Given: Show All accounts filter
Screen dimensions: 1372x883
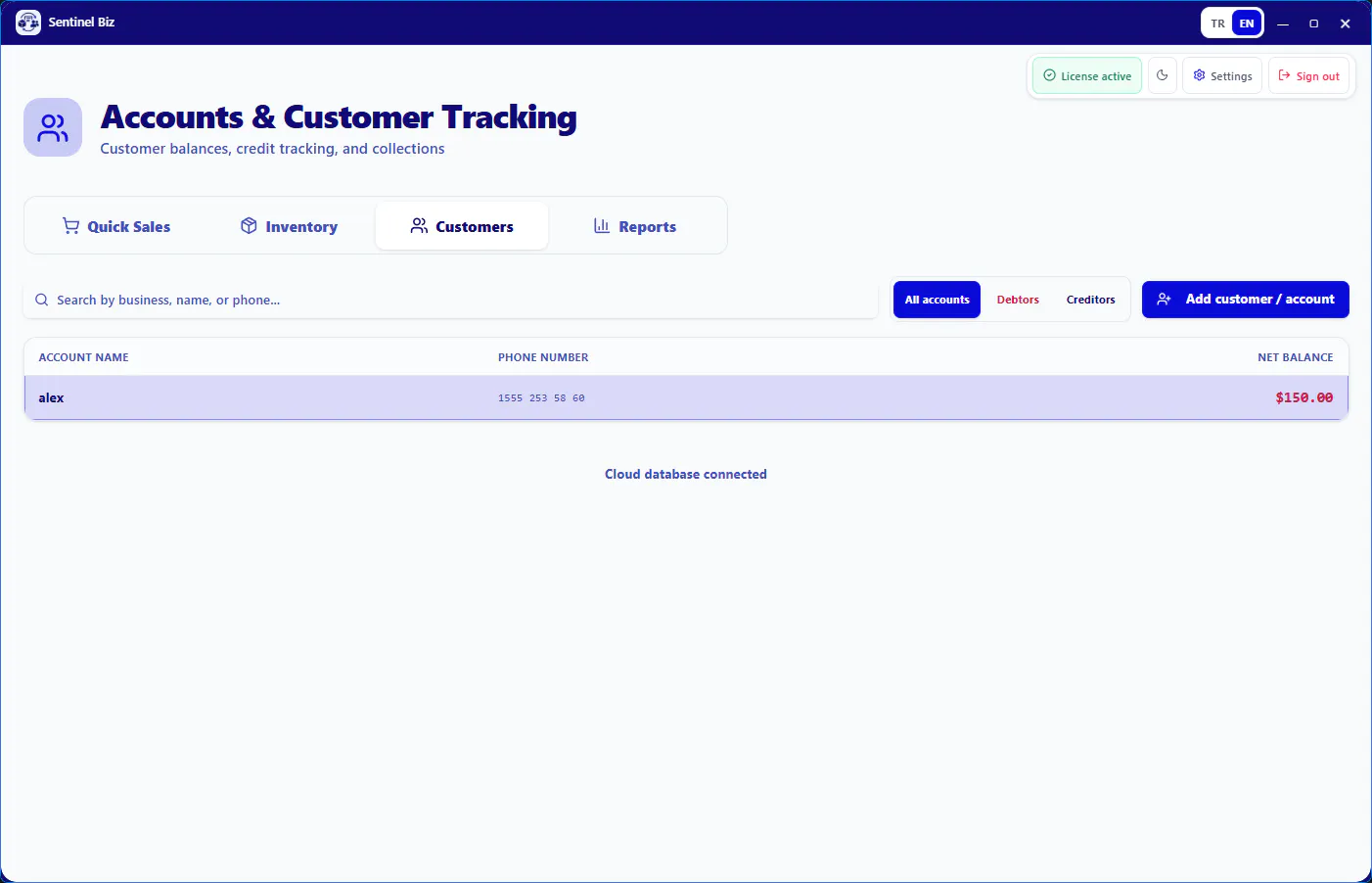Looking at the screenshot, I should [937, 300].
